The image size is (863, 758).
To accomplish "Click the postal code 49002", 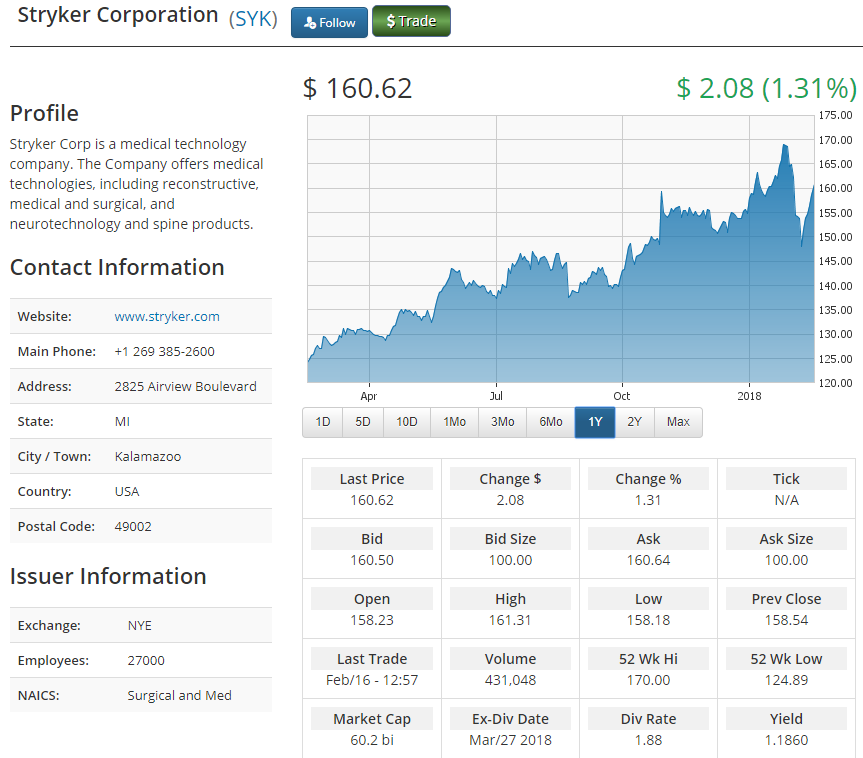I will 133,527.
